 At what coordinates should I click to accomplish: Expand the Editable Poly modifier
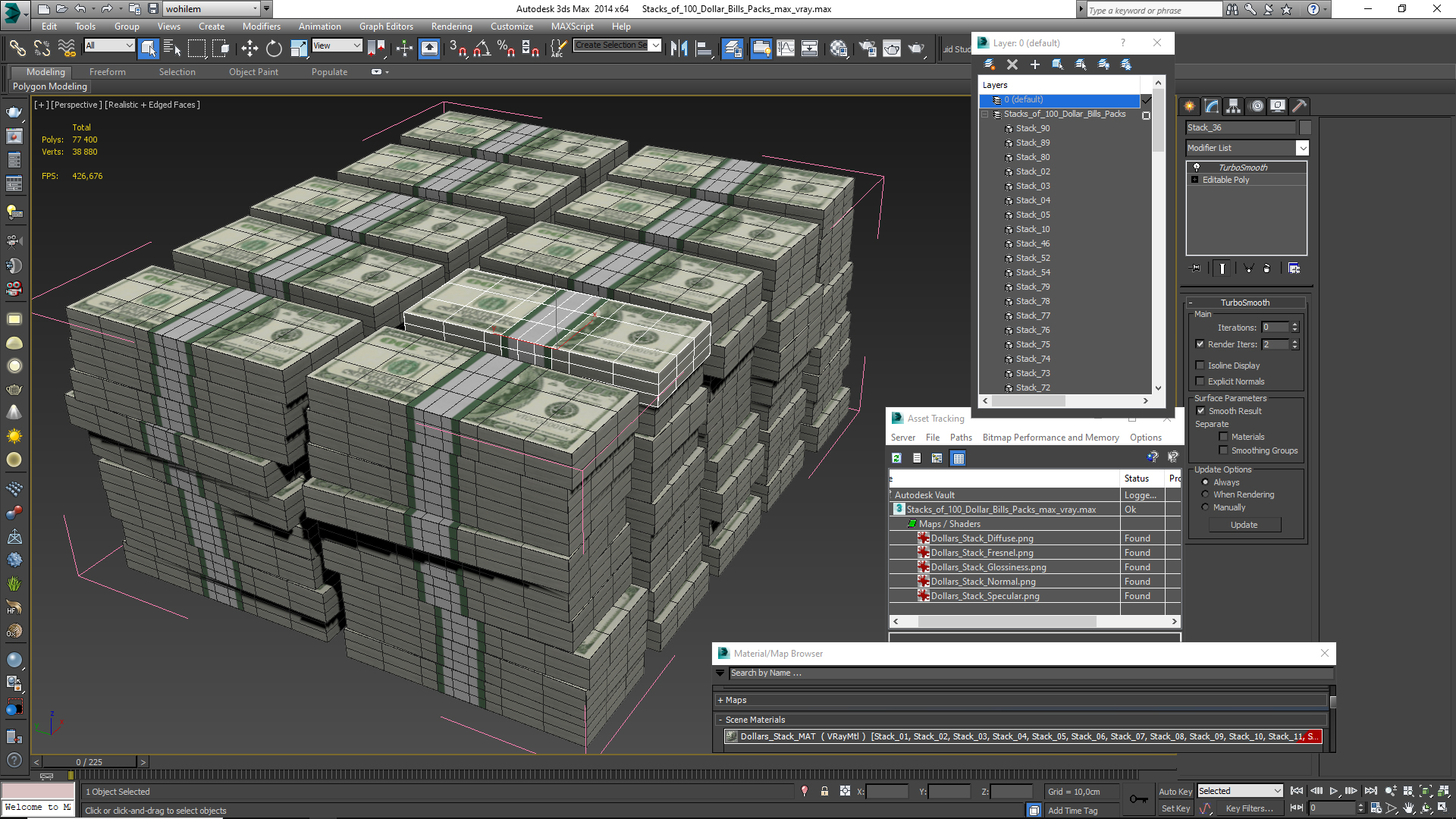[1195, 180]
